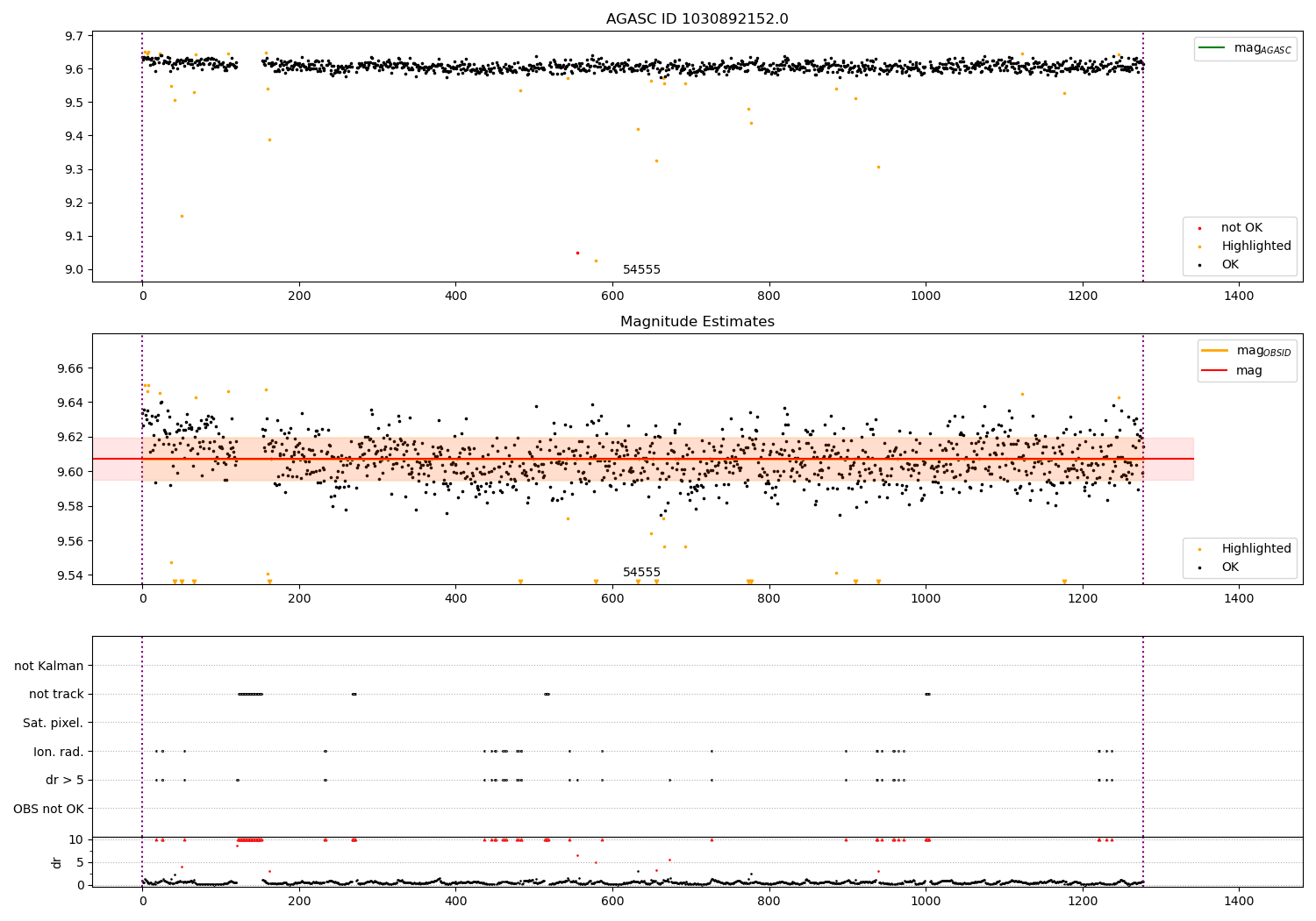This screenshot has width=1316, height=921.
Task: Click the 'OBS not OK' row label
Action: tap(48, 809)
